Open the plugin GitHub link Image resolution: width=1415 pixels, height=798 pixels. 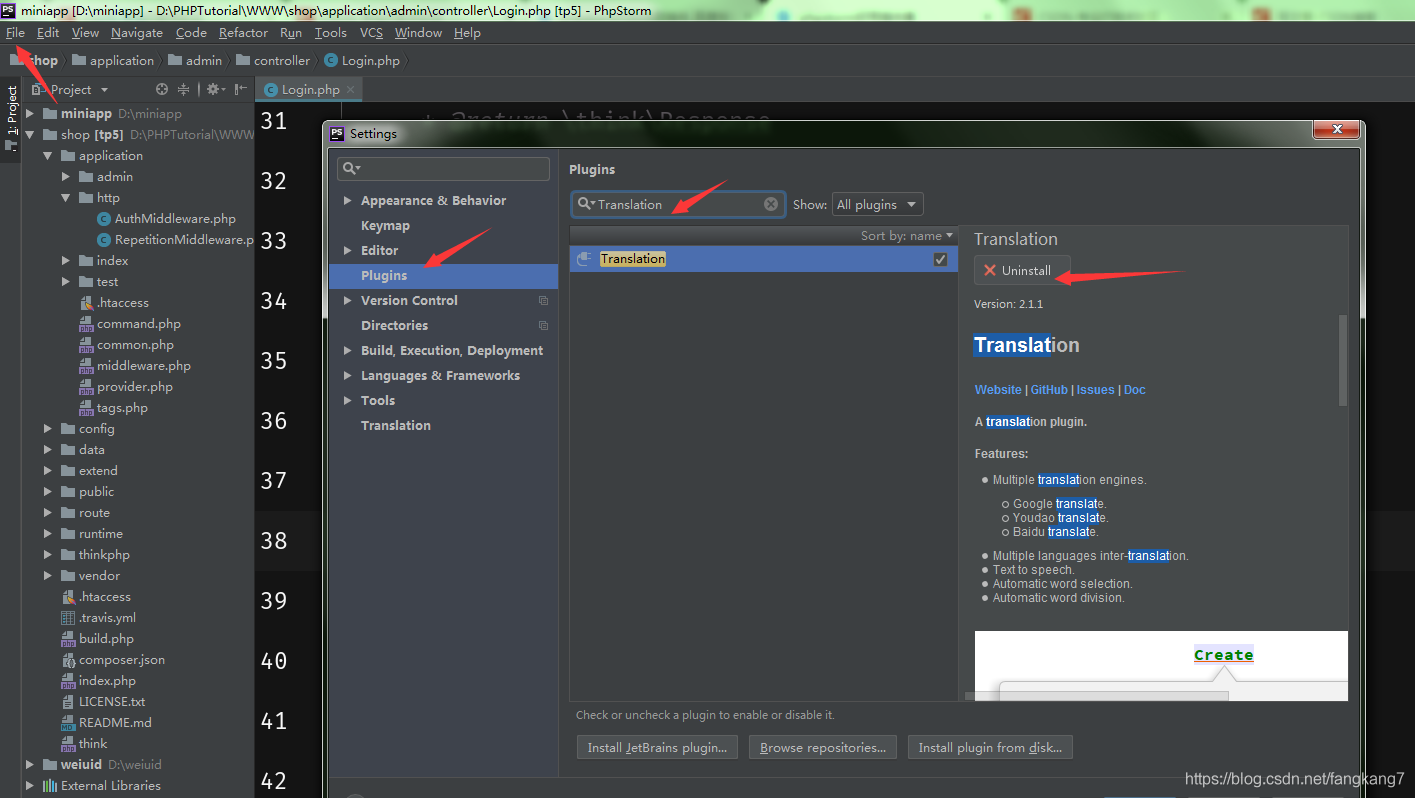(x=1049, y=390)
